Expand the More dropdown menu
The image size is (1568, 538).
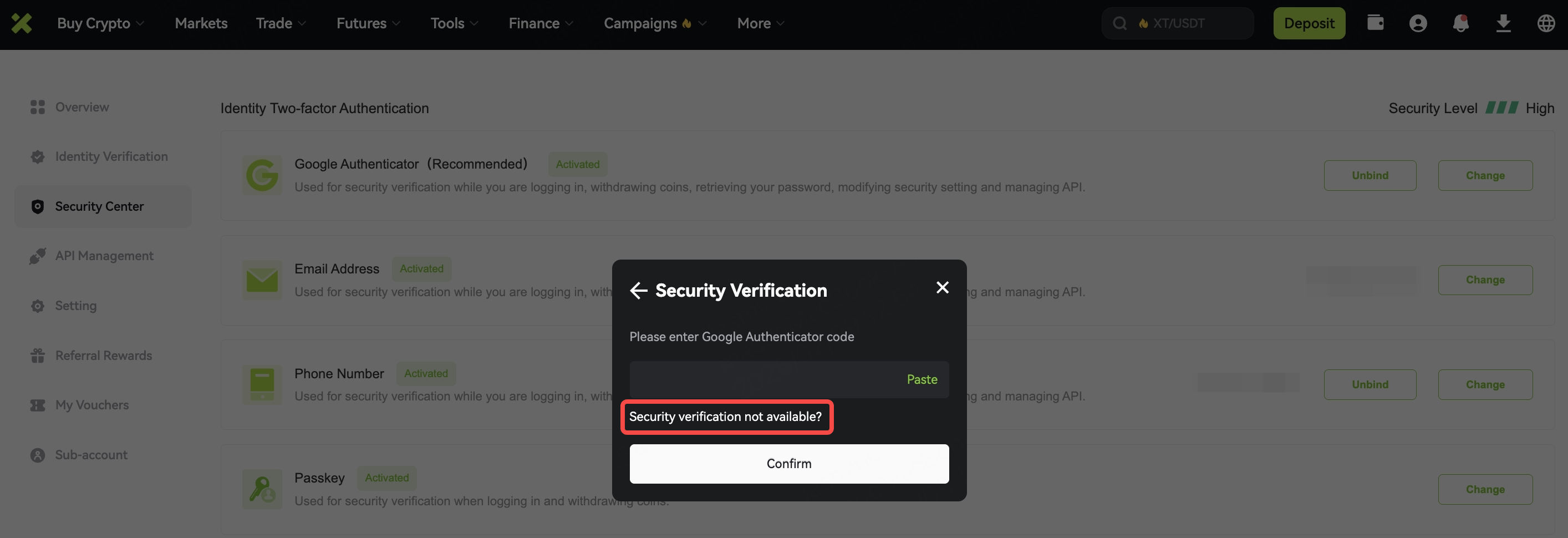coord(760,23)
